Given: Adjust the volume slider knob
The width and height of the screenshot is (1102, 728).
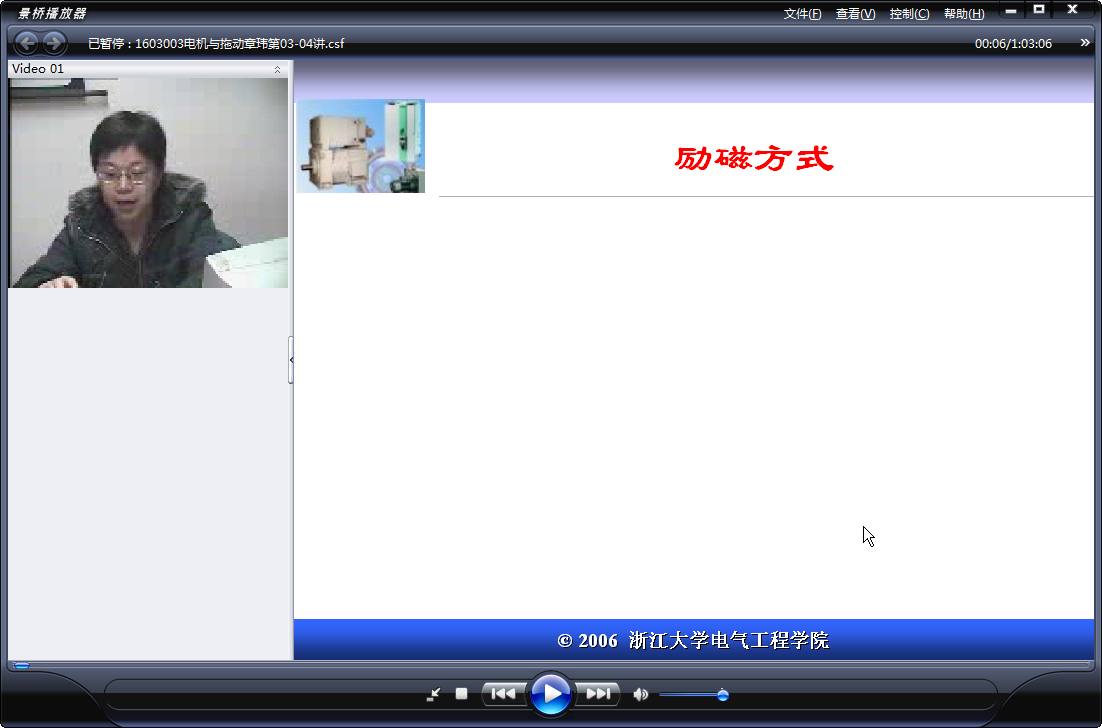Looking at the screenshot, I should (722, 695).
